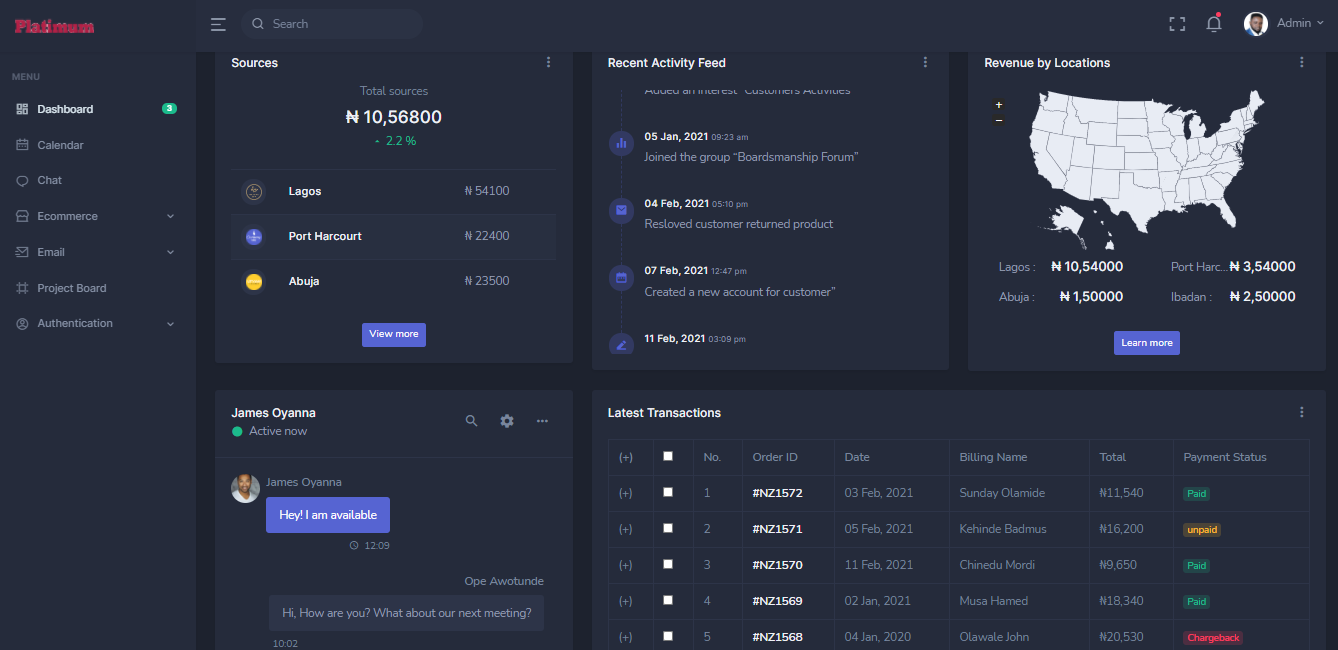Open the Admin dropdown in the top bar
The image size is (1338, 650).
pos(1295,23)
